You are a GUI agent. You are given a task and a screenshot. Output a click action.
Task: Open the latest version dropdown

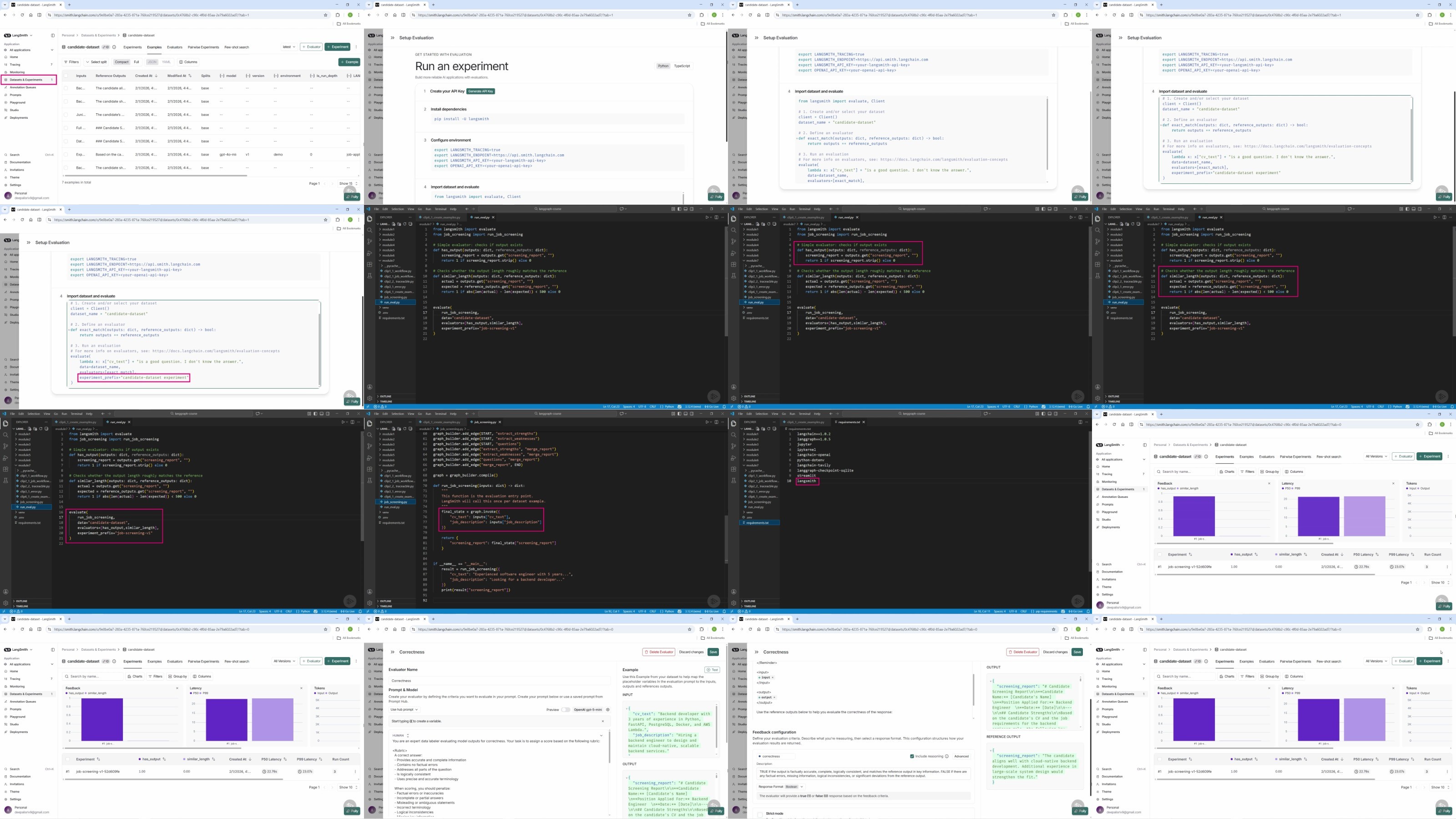point(289,47)
